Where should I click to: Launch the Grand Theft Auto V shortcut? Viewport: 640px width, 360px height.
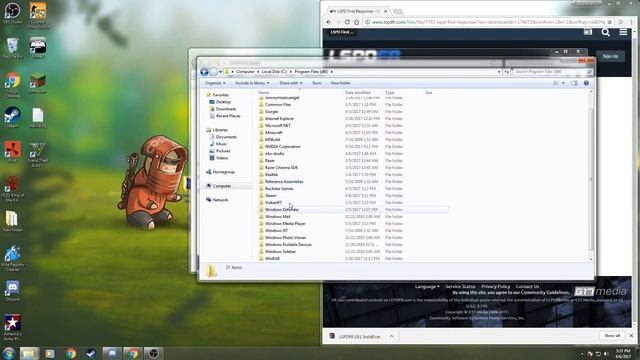(38, 155)
